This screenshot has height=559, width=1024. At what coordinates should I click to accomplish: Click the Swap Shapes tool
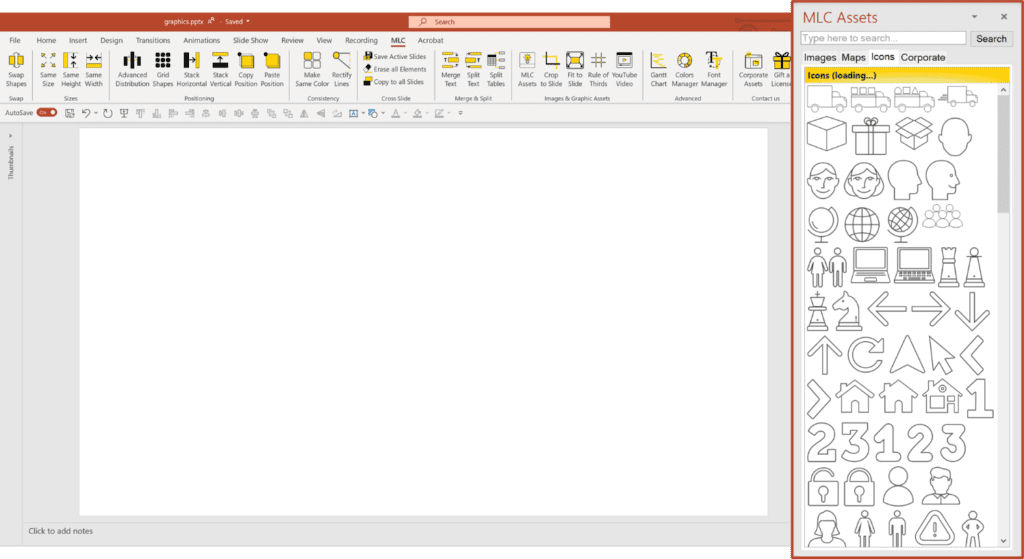[16, 69]
